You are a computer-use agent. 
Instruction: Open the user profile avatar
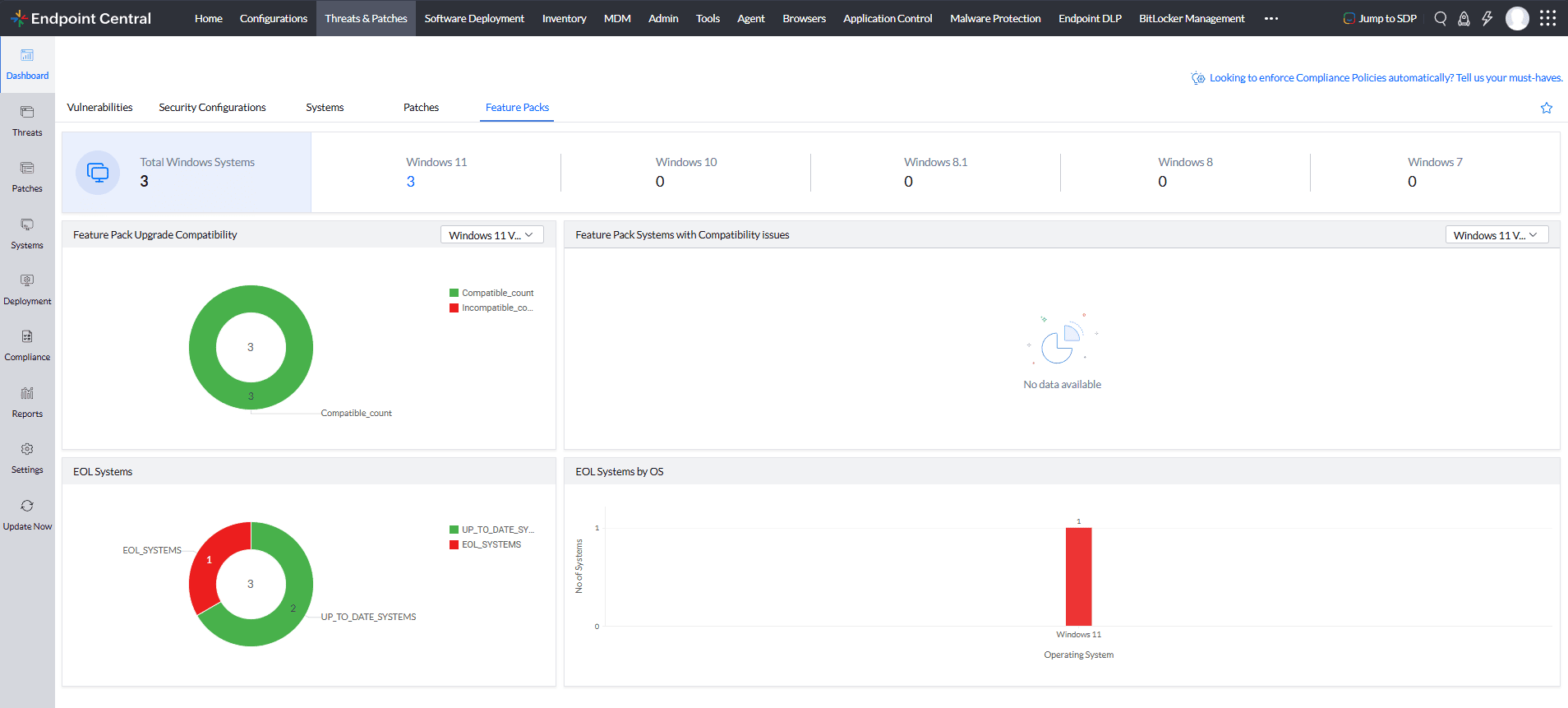point(1517,18)
